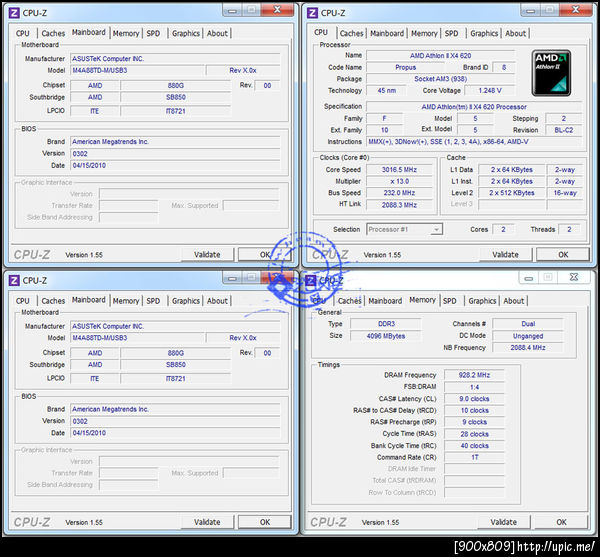The height and width of the screenshot is (557, 600).
Task: Select SPD tab in bottom-left window
Action: 153,301
